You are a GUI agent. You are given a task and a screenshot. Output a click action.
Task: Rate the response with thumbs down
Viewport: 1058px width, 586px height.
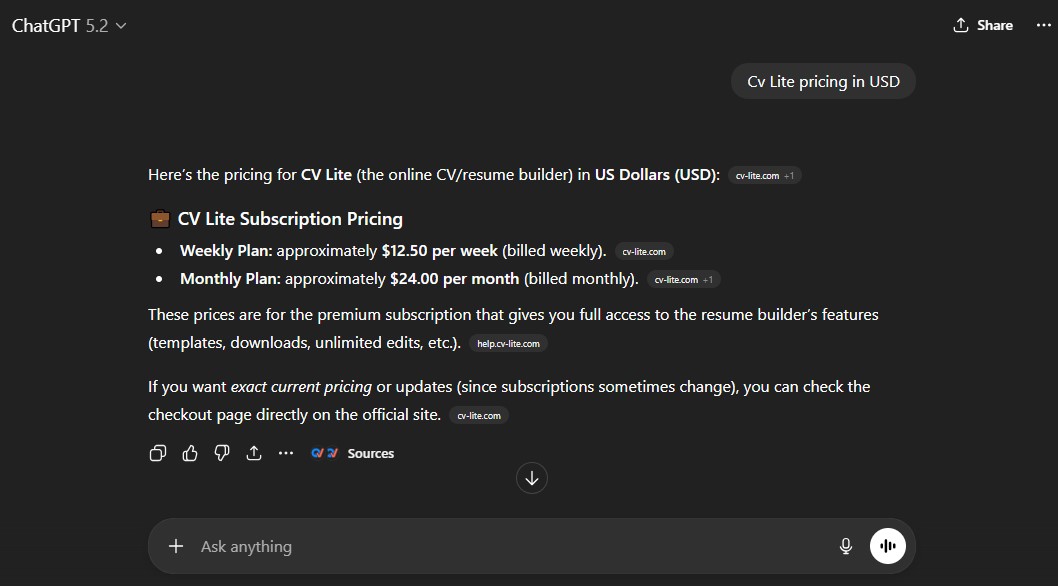(x=221, y=453)
